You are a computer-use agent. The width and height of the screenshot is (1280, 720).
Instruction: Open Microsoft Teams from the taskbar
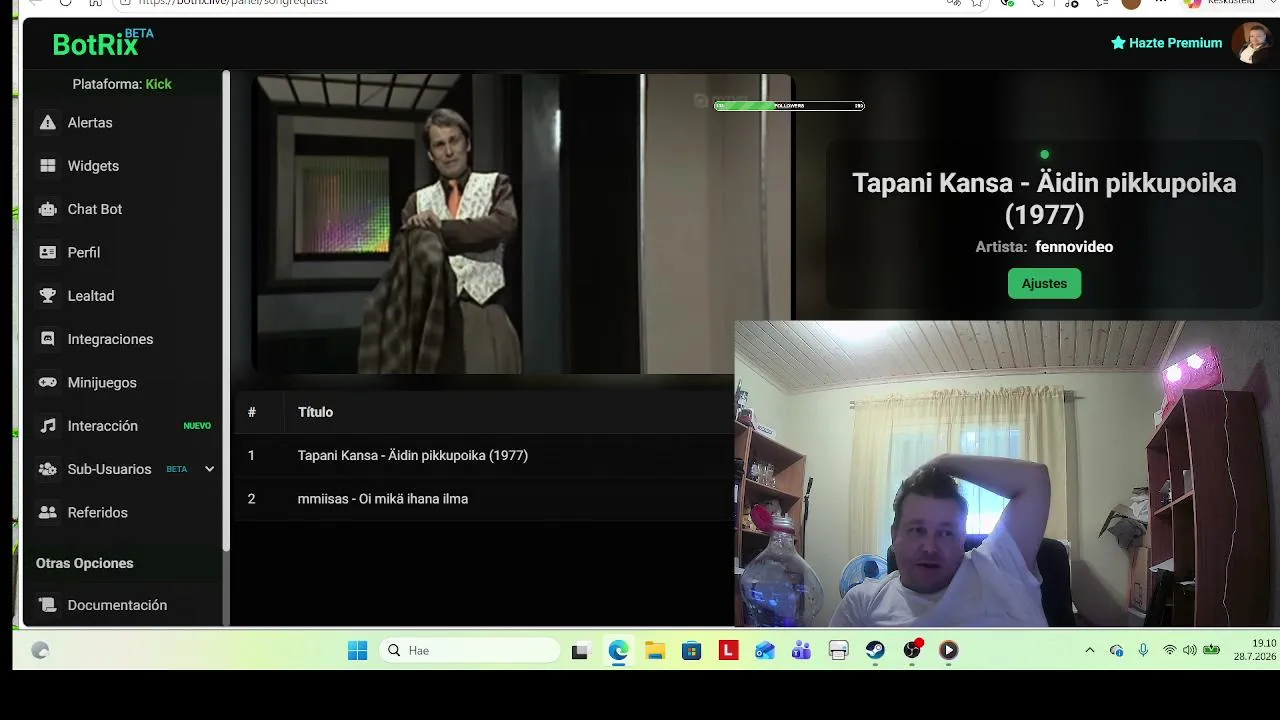click(x=801, y=651)
